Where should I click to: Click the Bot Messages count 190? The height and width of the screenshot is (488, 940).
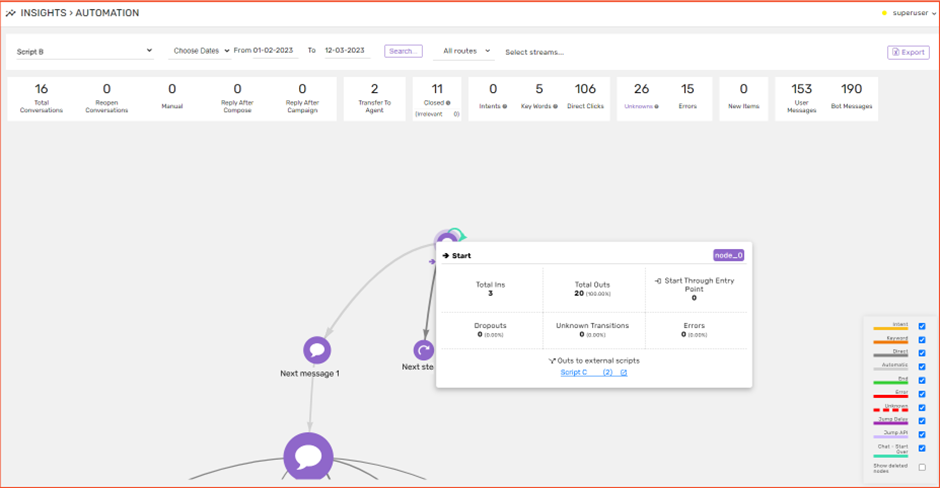click(x=851, y=89)
